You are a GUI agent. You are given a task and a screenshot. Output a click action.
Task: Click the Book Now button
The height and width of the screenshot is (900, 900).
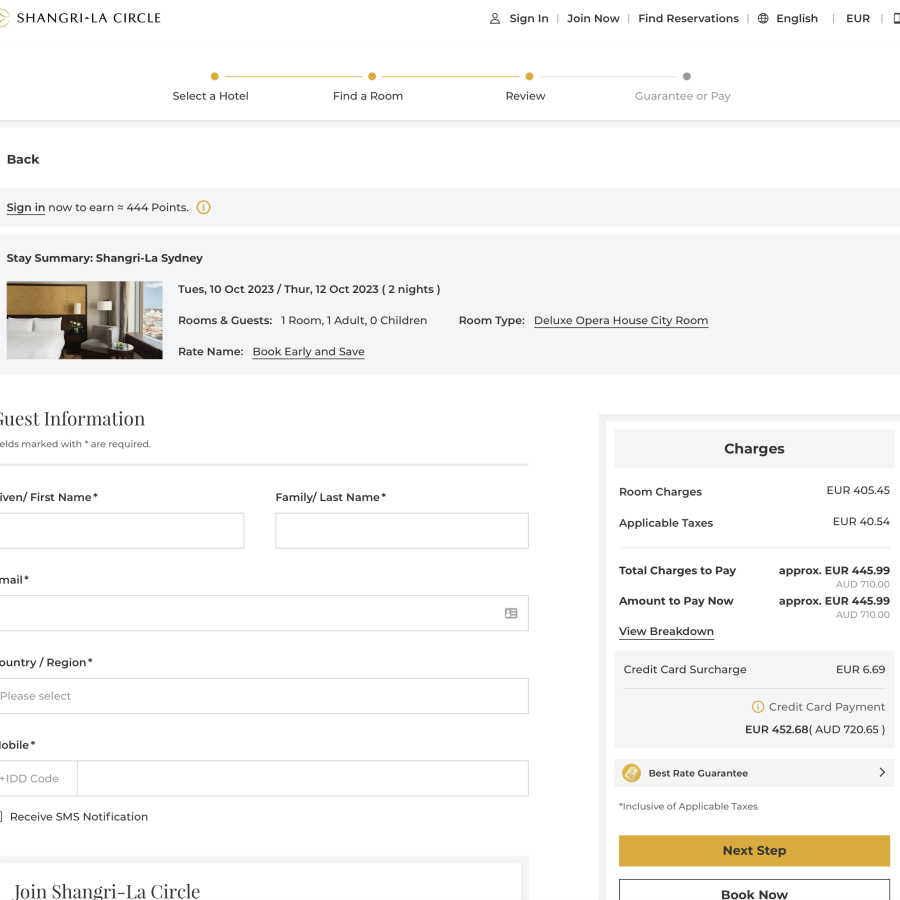point(754,891)
